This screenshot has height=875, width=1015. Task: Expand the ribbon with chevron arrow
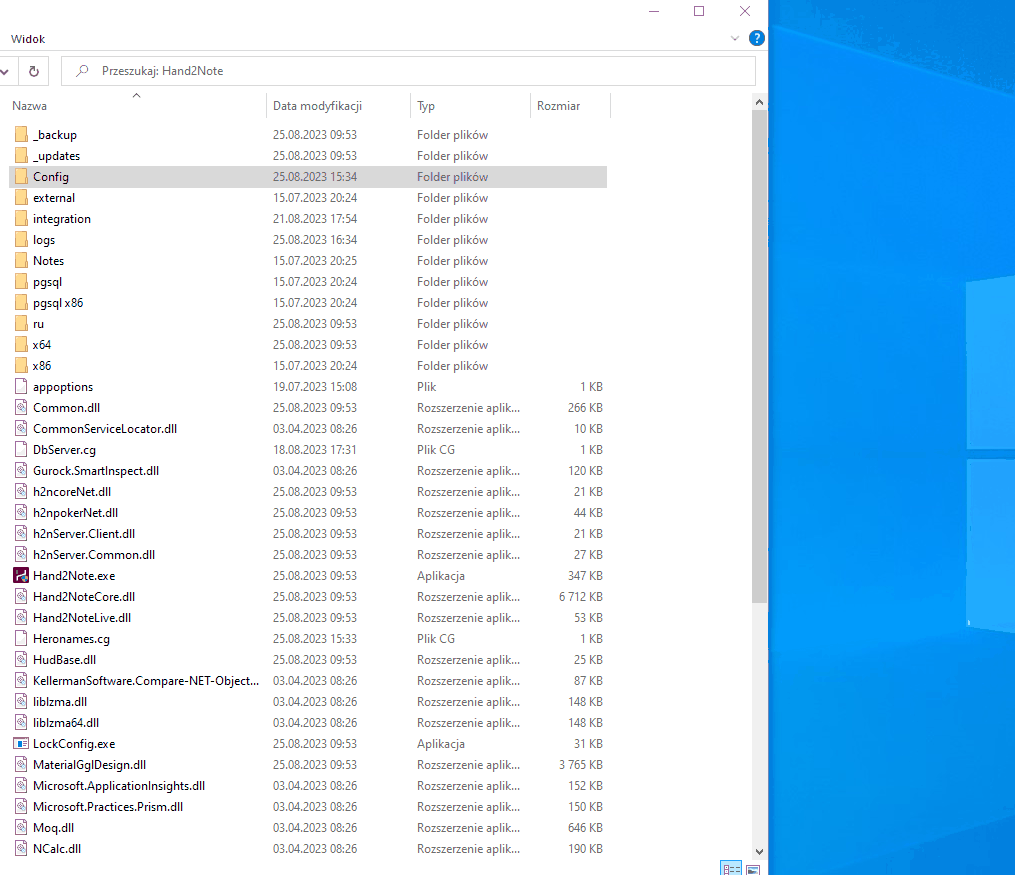pyautogui.click(x=735, y=38)
